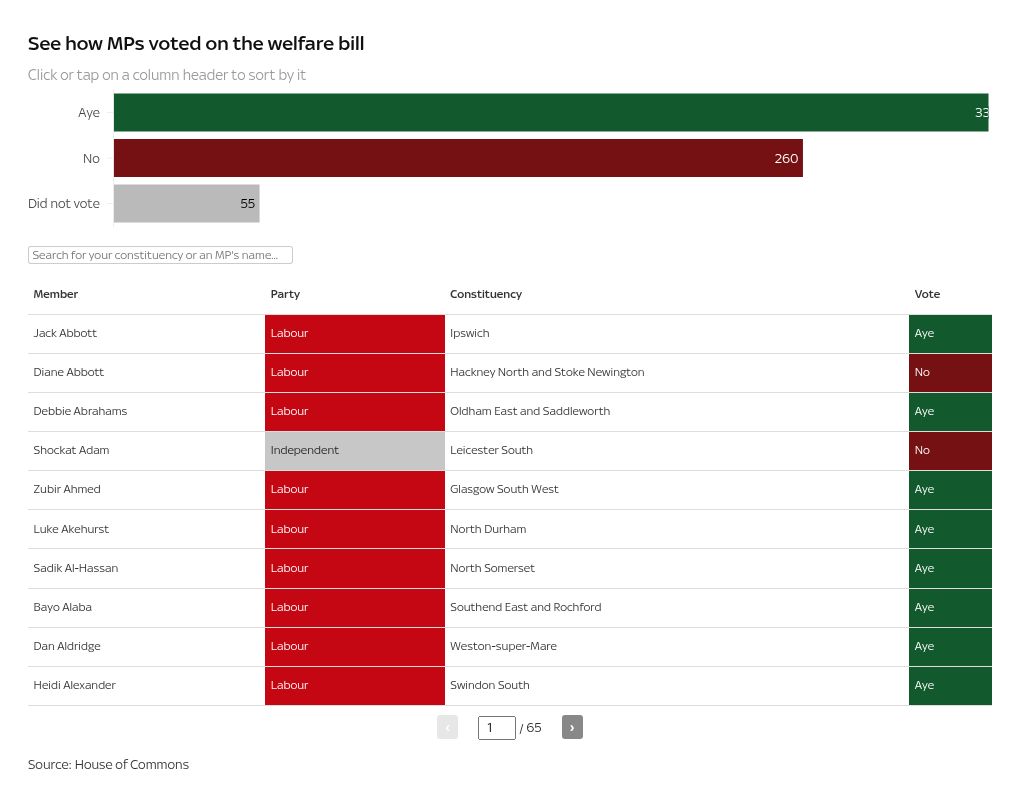
Task: Click the previous page arrow button
Action: pyautogui.click(x=447, y=727)
